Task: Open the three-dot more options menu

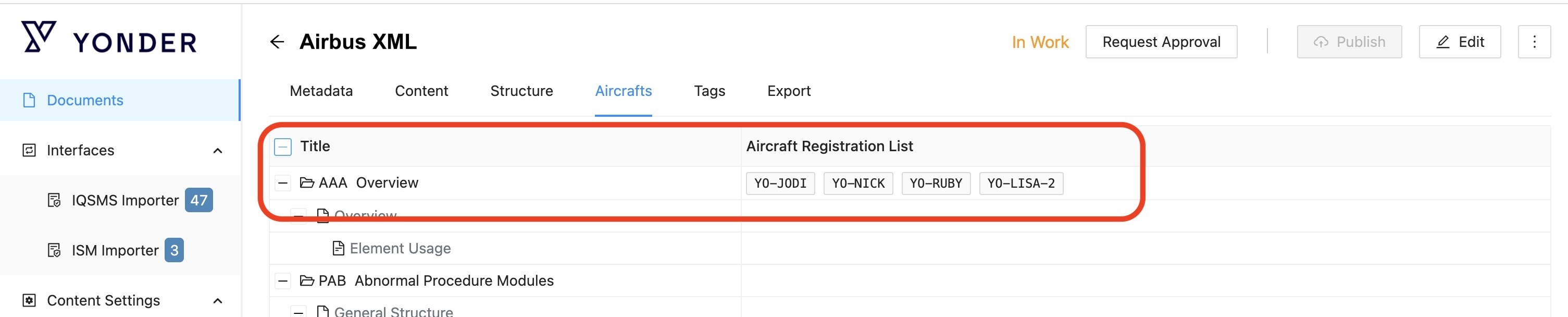Action: (1533, 42)
